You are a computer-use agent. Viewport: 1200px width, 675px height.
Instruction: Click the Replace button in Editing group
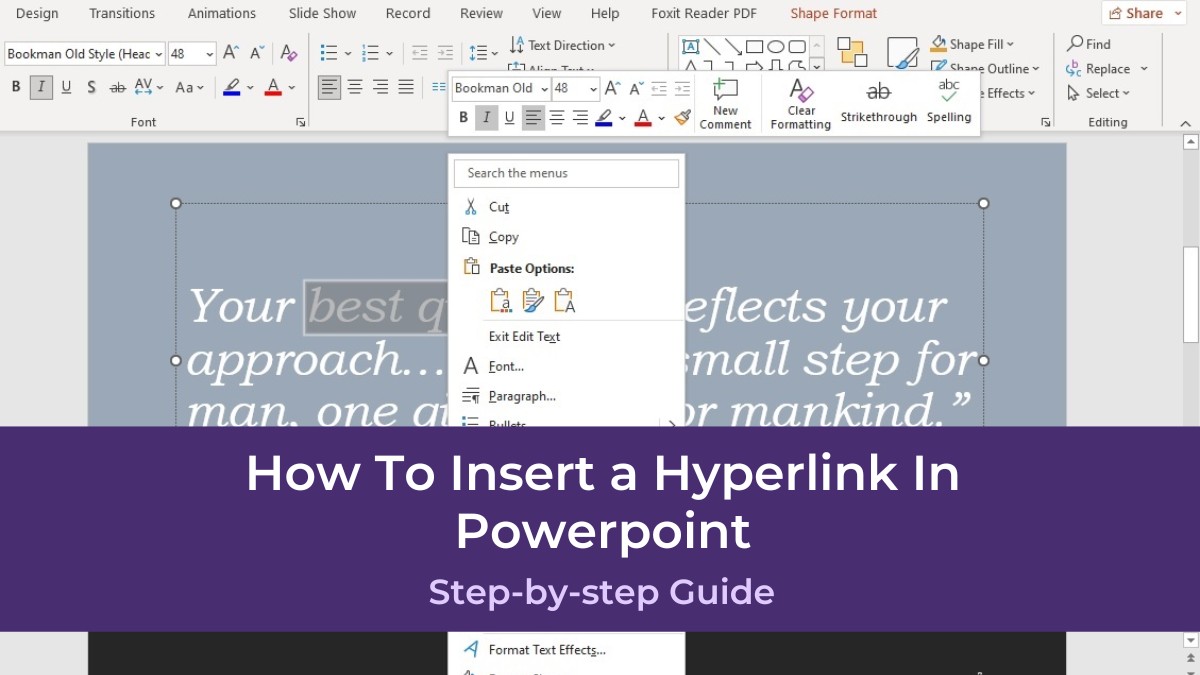[1106, 68]
